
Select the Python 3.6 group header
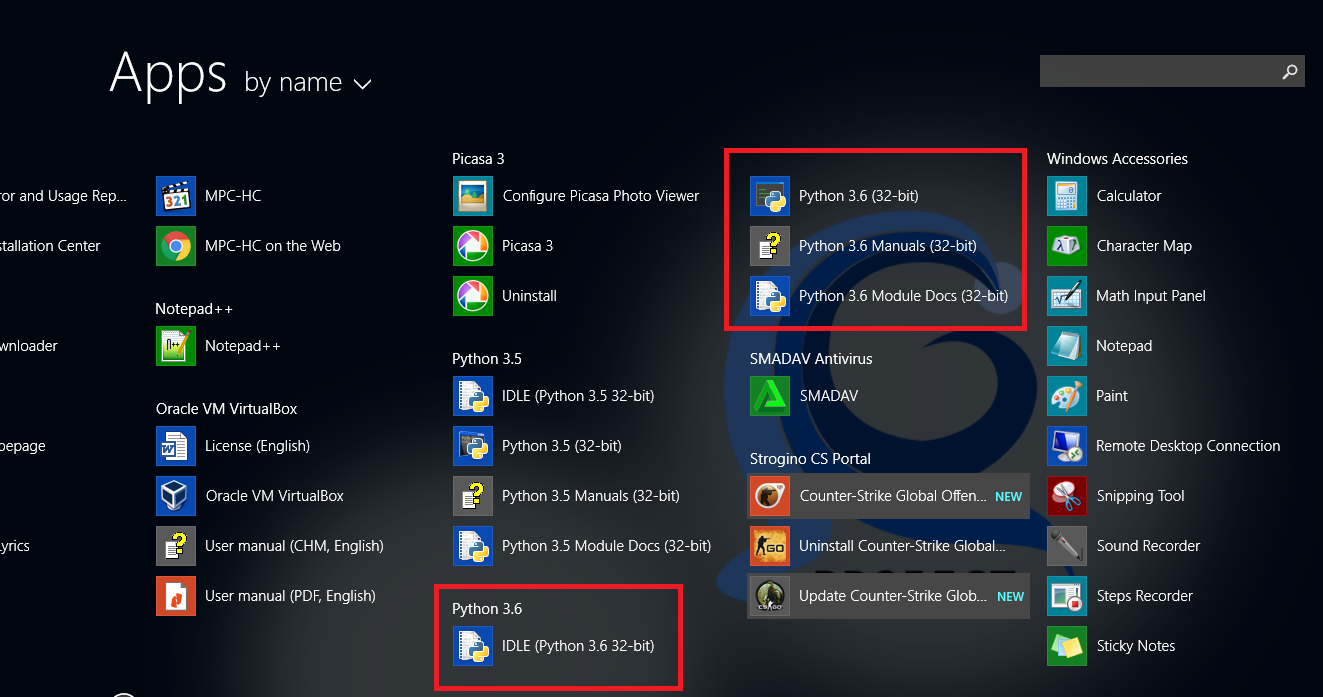(x=487, y=609)
